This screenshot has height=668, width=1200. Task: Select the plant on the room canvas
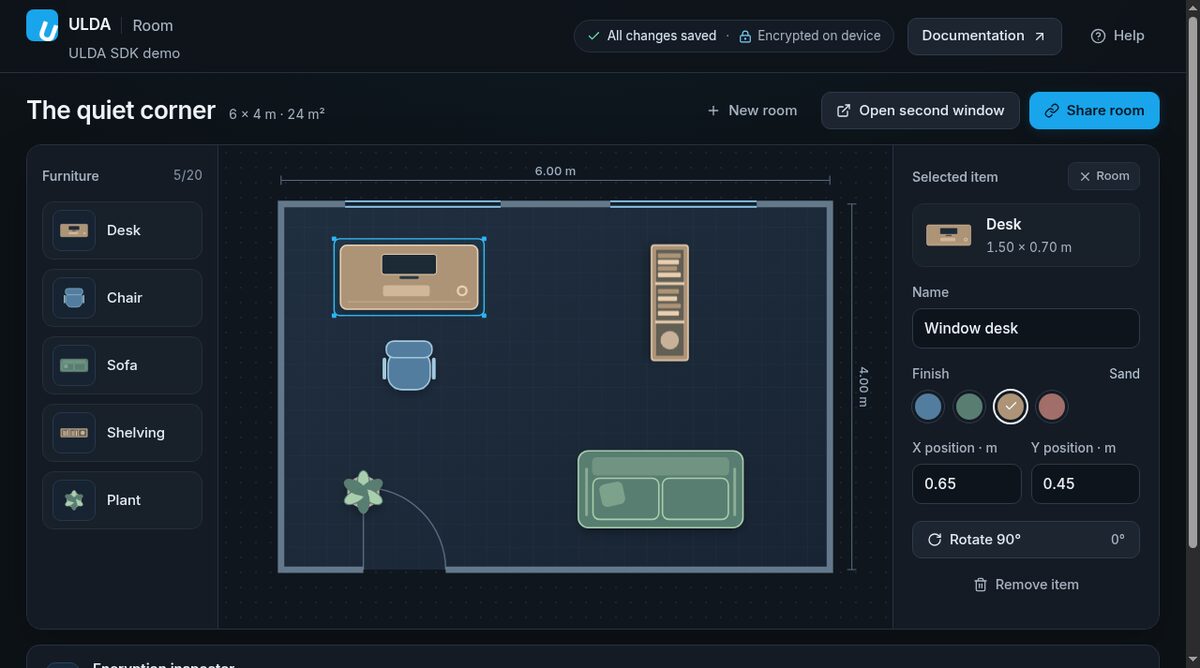click(363, 491)
